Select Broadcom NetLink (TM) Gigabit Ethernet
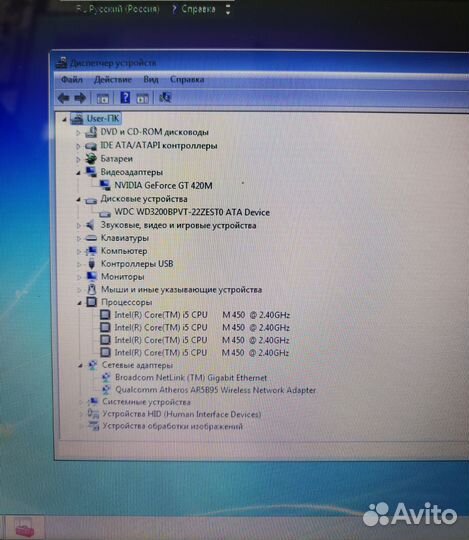Viewport: 469px width, 540px height. tap(191, 378)
